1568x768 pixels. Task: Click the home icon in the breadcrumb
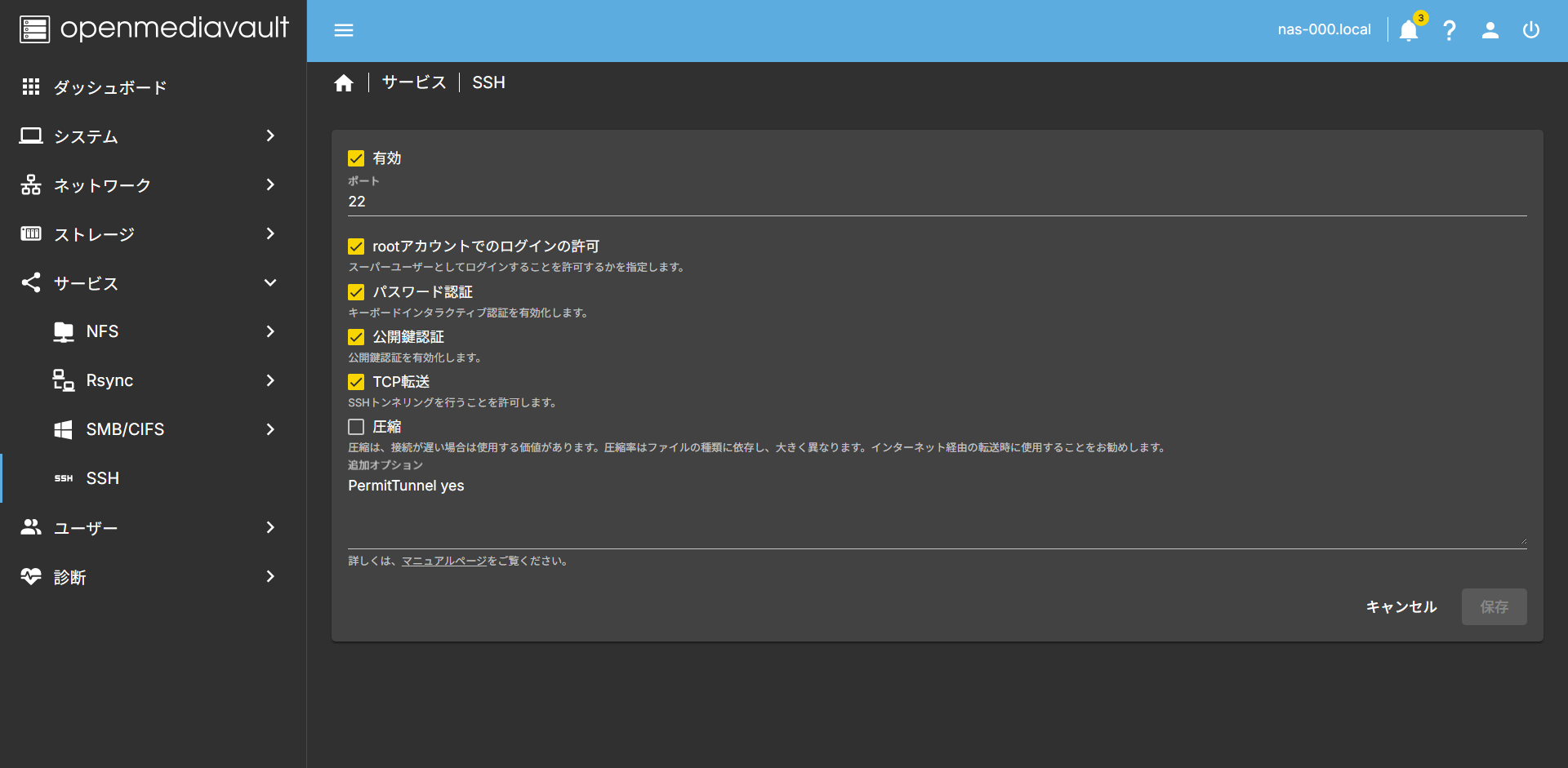[x=344, y=82]
